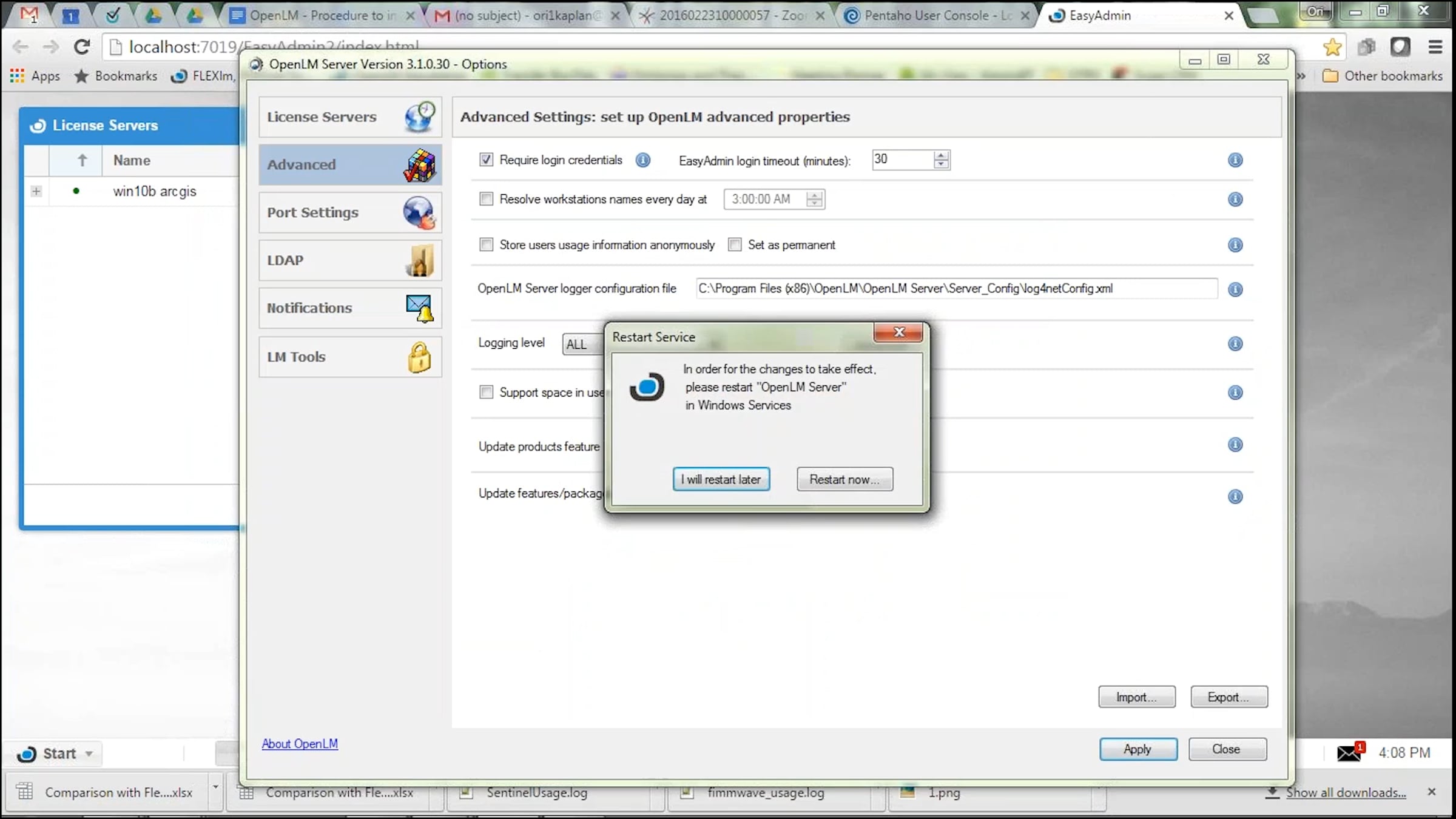Open the LM Tools tab

(x=350, y=357)
